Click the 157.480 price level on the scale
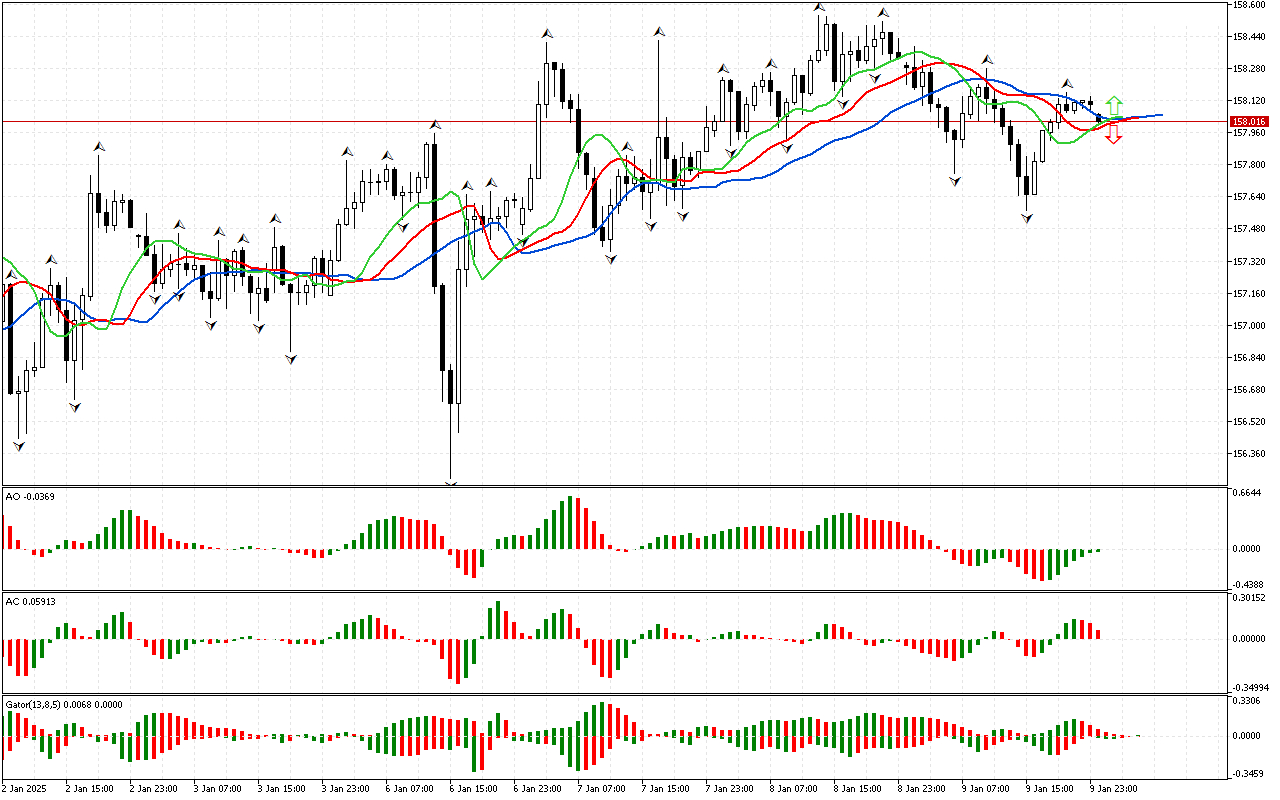This screenshot has height=800, width=1280. click(x=1251, y=229)
